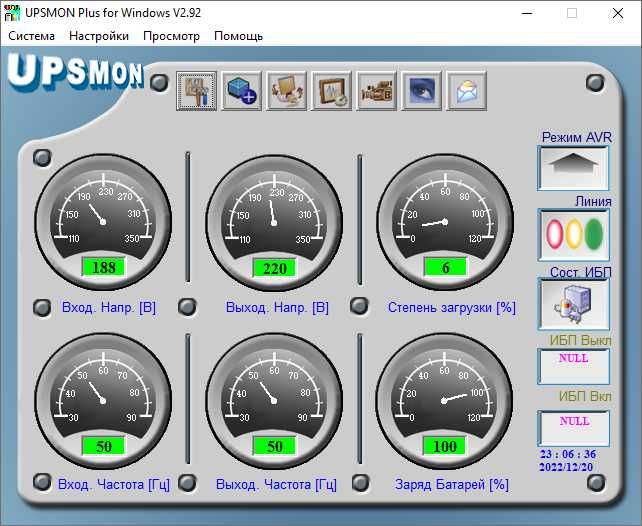Image resolution: width=642 pixels, height=526 pixels.
Task: Open the envelope mail notification icon
Action: [x=467, y=91]
